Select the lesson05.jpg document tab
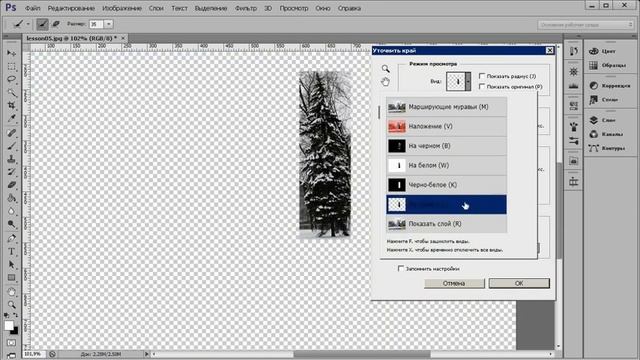This screenshot has width=640, height=360. click(71, 38)
